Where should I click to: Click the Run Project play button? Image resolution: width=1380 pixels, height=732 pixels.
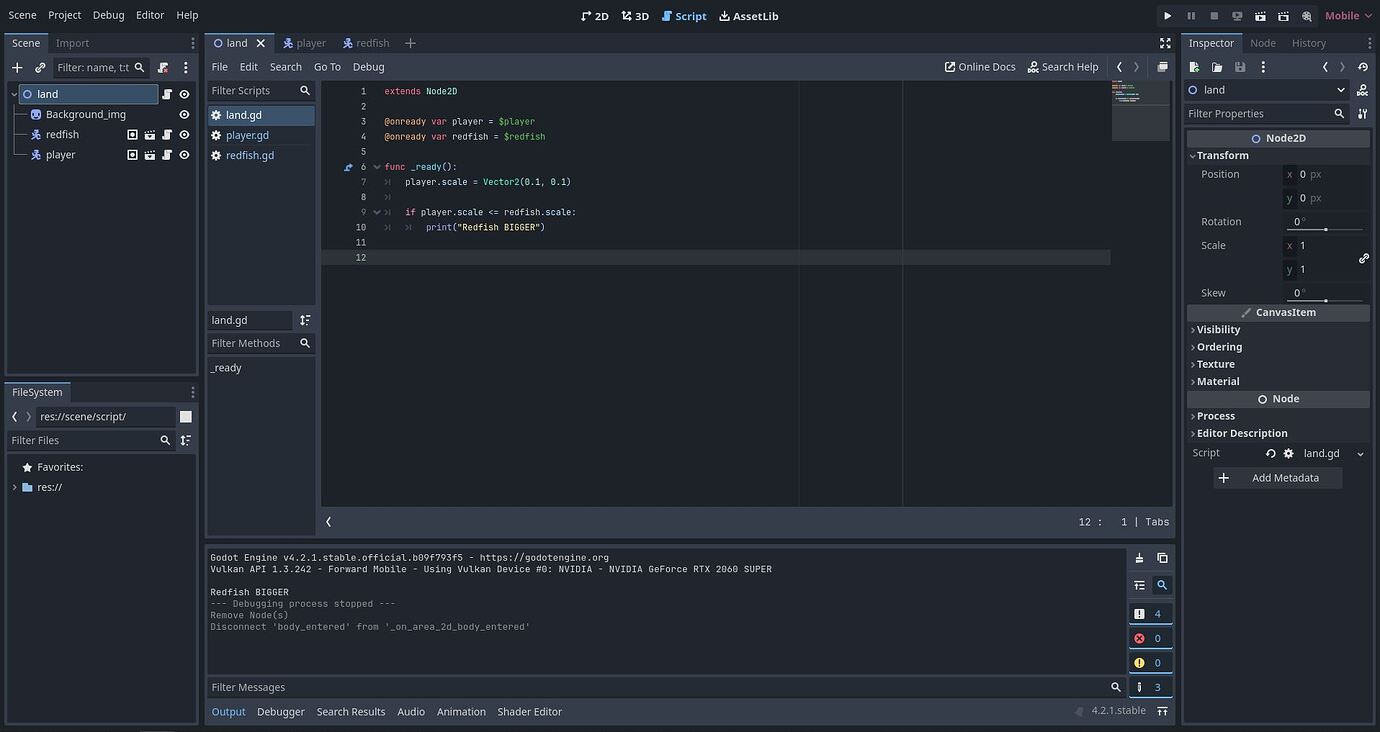1167,15
